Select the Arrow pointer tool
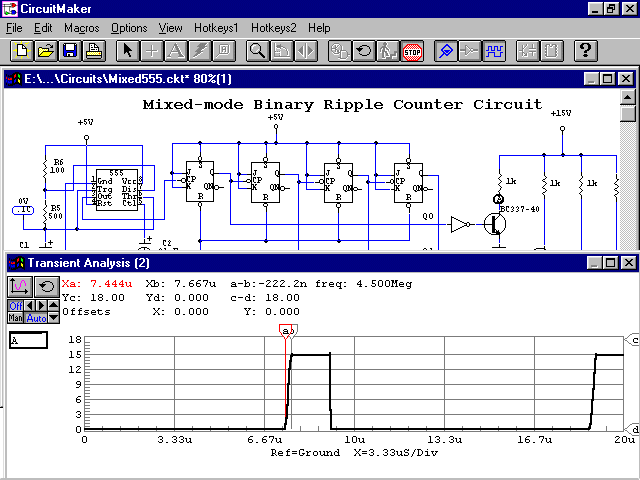Image resolution: width=640 pixels, height=480 pixels. pyautogui.click(x=127, y=50)
